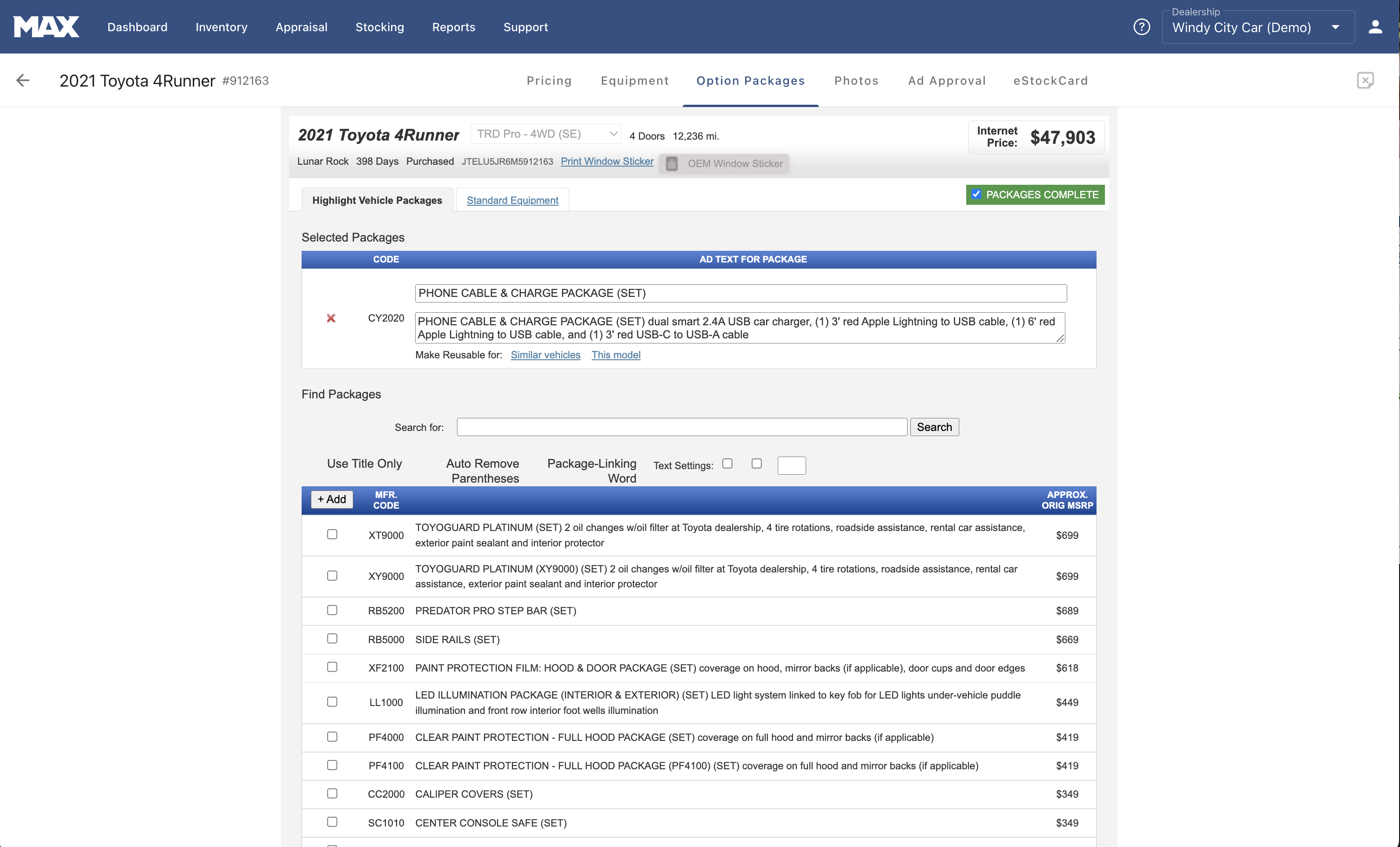This screenshot has width=1400, height=847.
Task: Dismiss the vehicle with the close icon
Action: 1366,80
